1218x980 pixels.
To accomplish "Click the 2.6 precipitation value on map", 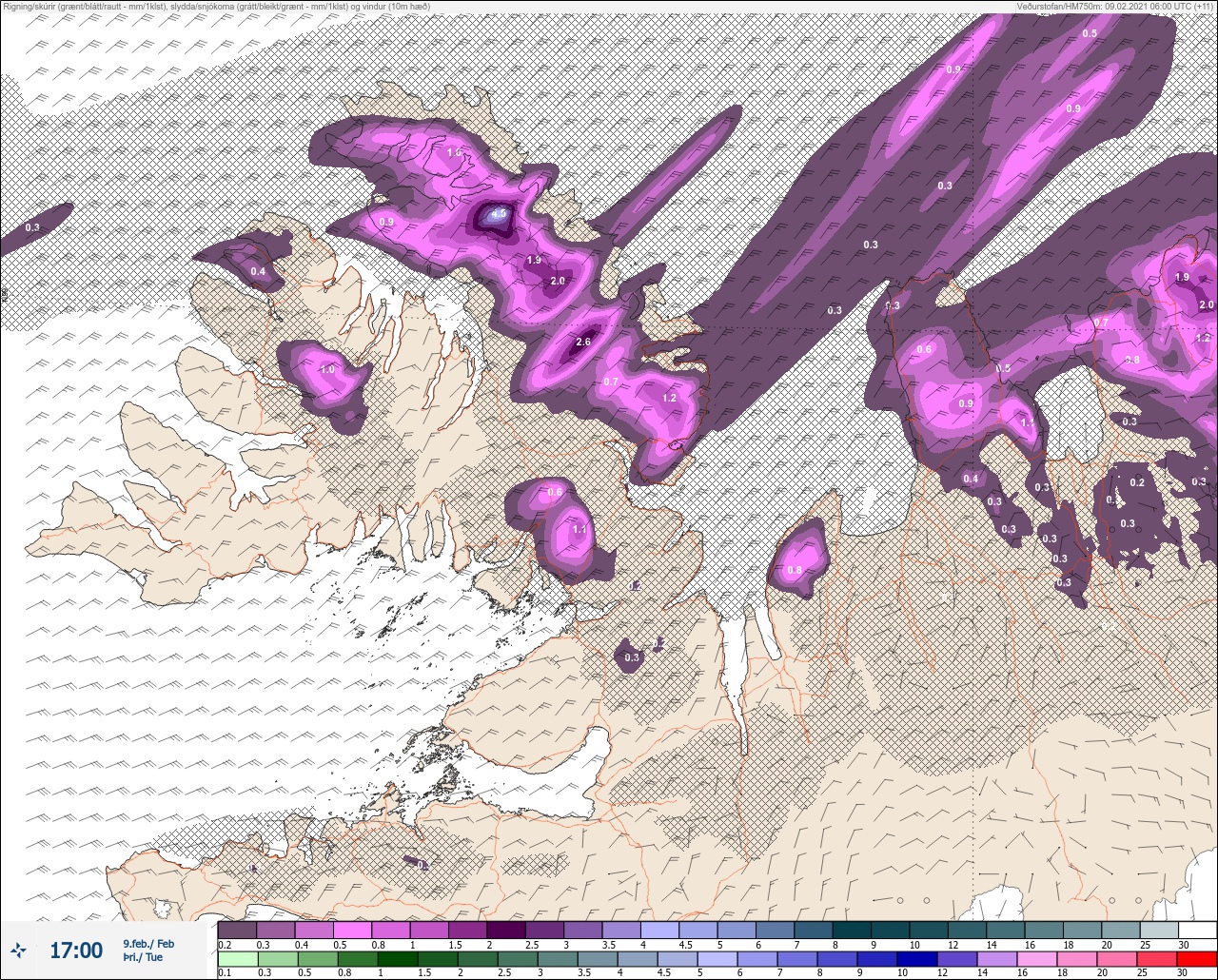I will coord(583,342).
